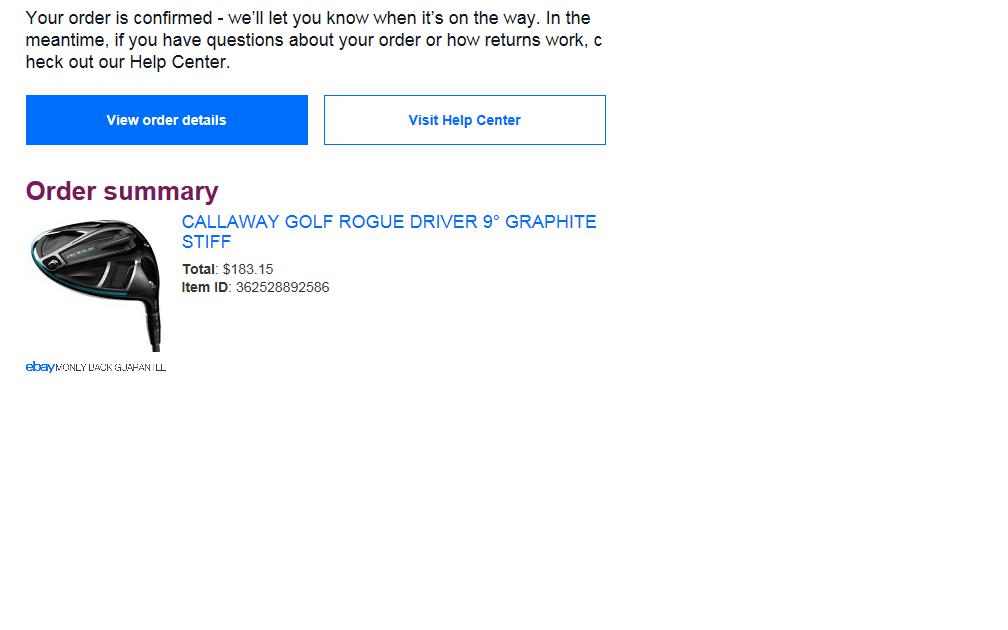1008x630 pixels.
Task: Click the driver shaft in the product image
Action: pyautogui.click(x=153, y=325)
